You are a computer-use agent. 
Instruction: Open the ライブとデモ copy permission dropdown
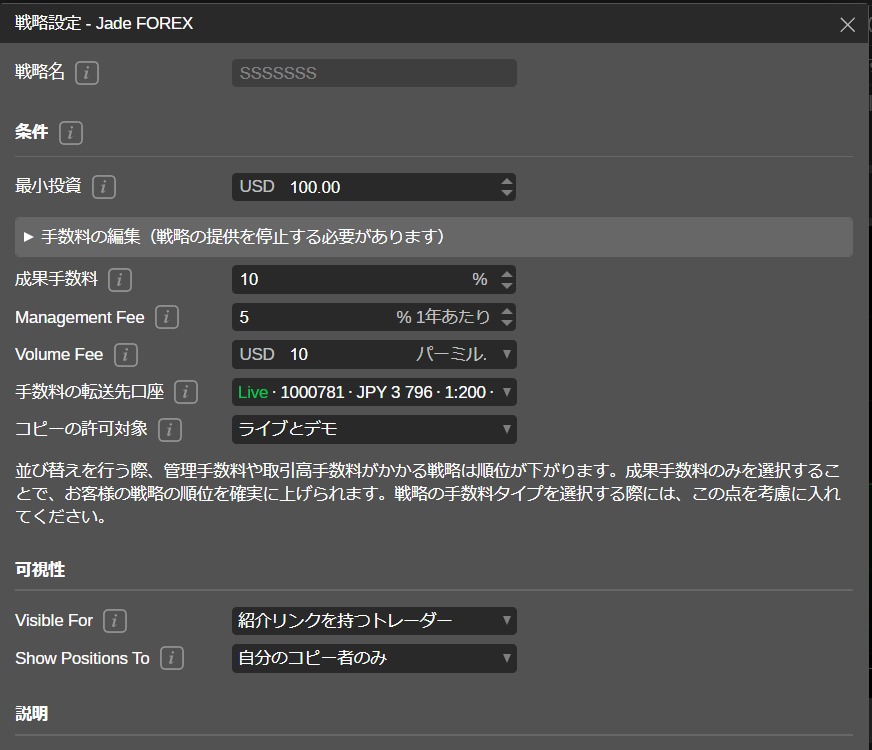(x=374, y=430)
